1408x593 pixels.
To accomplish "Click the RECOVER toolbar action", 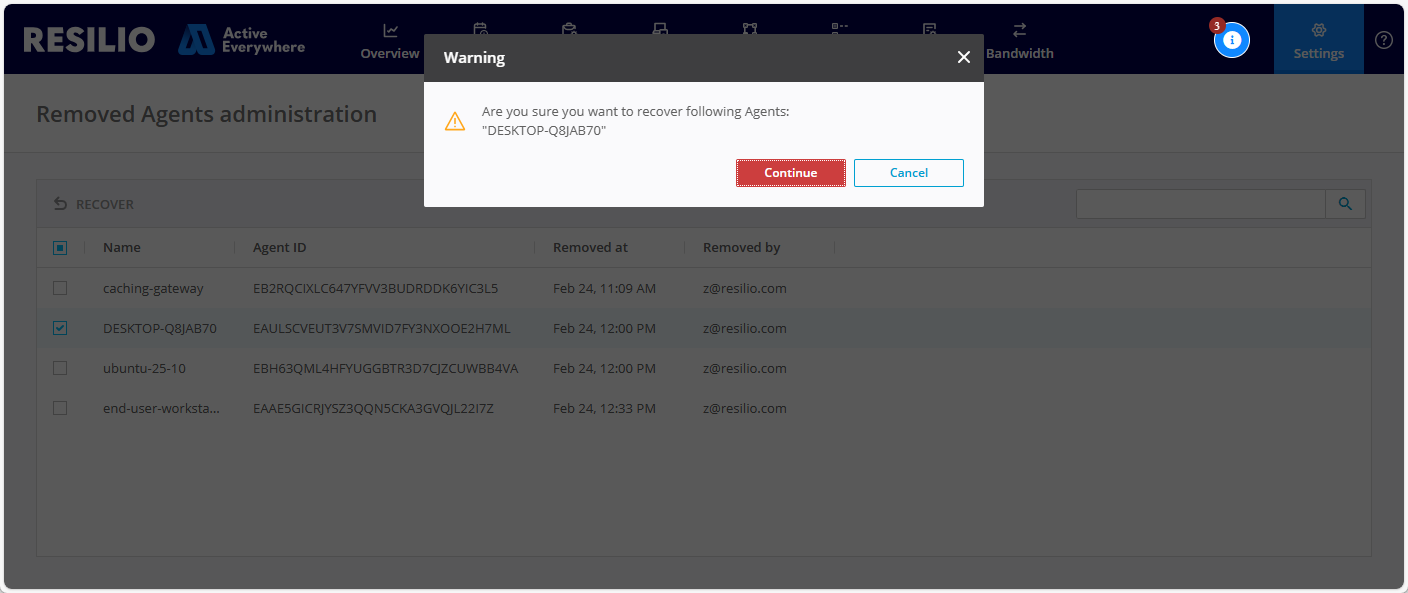I will pos(94,204).
